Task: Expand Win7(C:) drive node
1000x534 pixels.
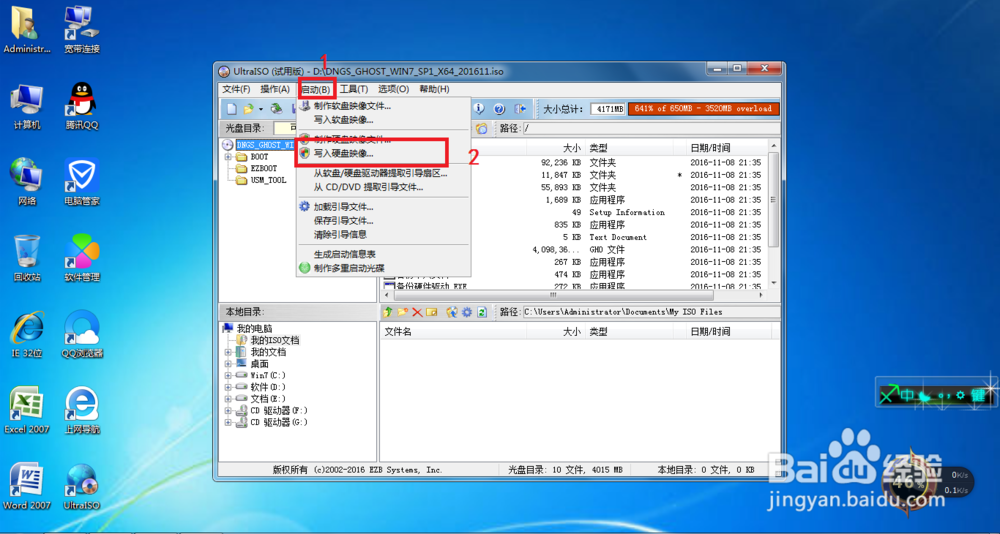Action: tap(228, 375)
